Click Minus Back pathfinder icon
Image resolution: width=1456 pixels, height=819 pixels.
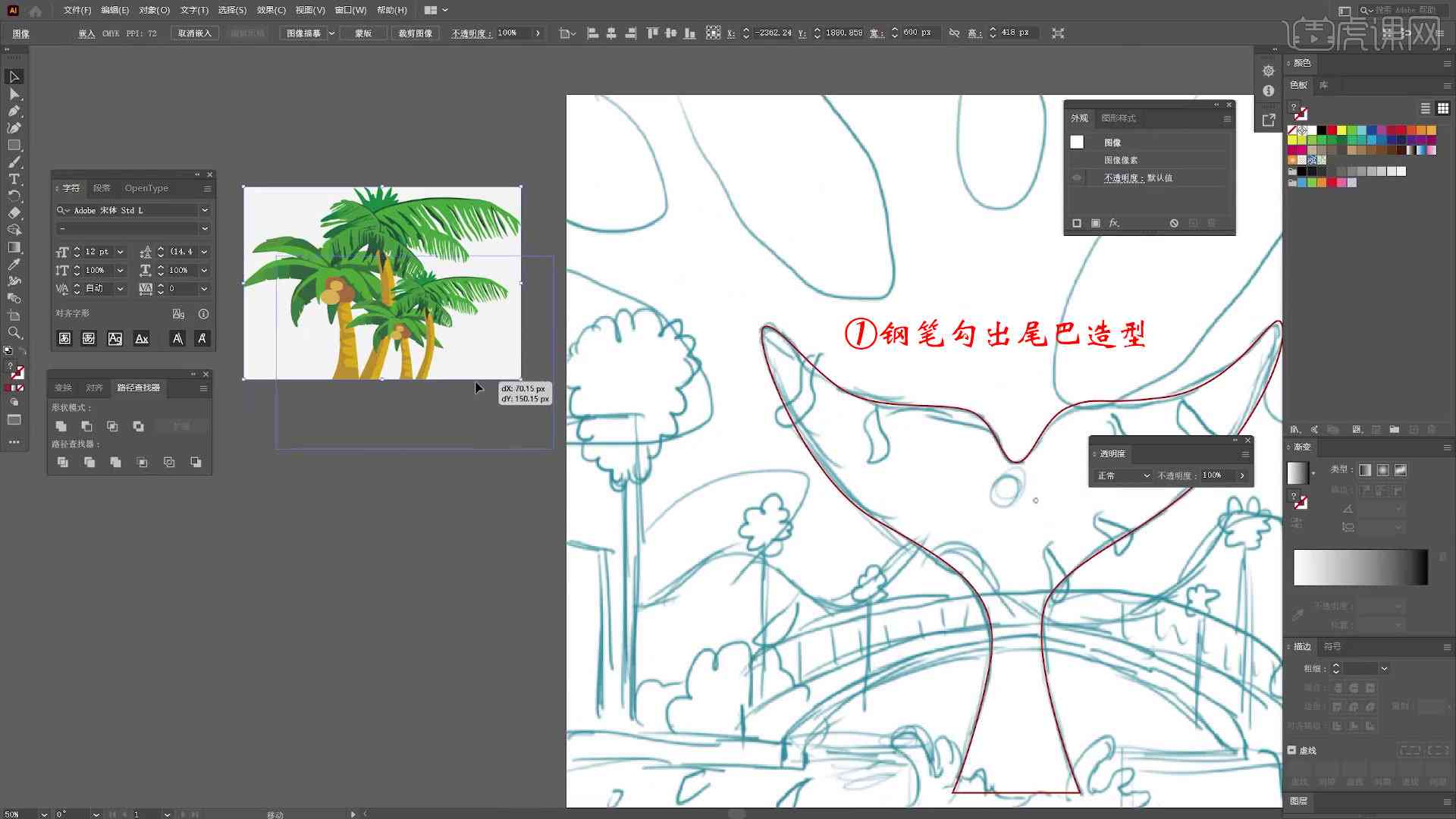click(196, 462)
